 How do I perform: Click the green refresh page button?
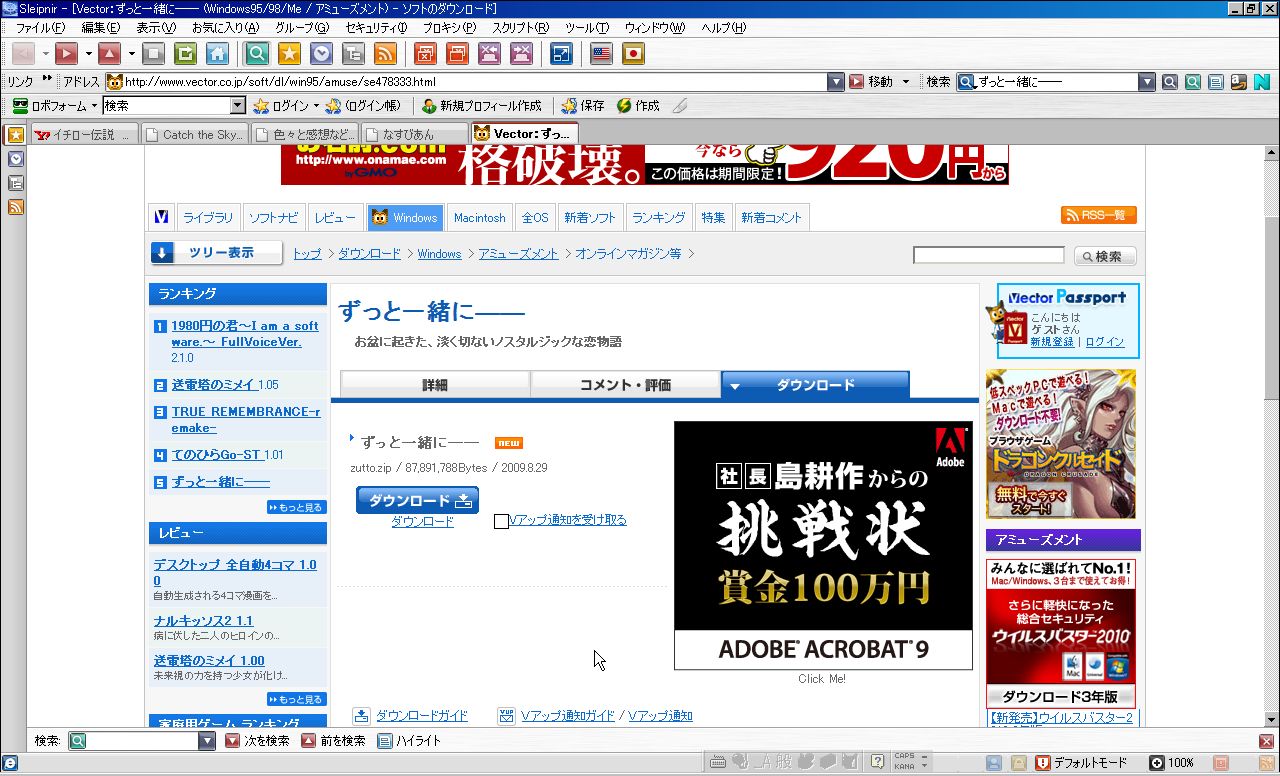click(185, 54)
